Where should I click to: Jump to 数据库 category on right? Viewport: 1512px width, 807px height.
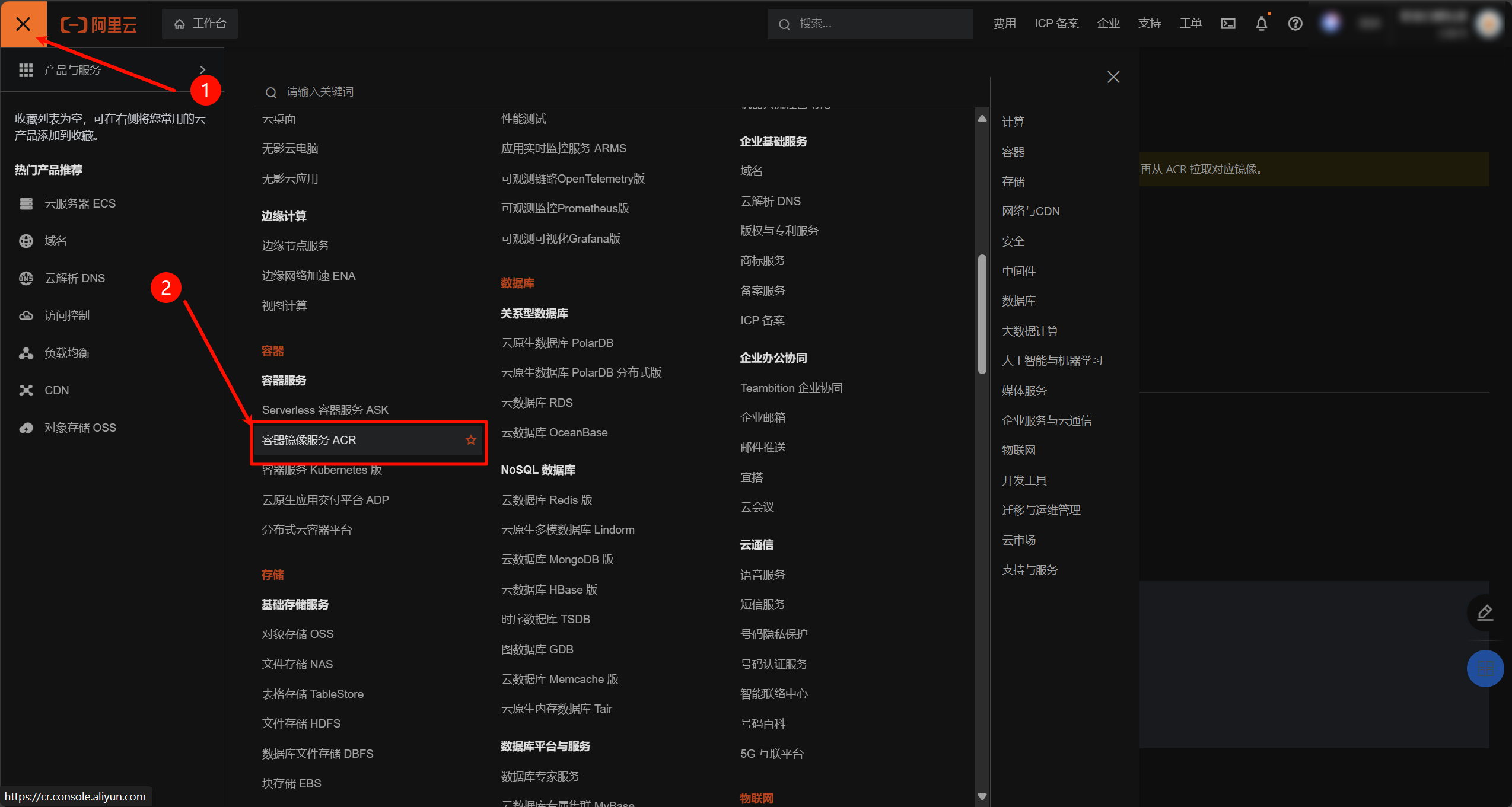[x=1018, y=301]
